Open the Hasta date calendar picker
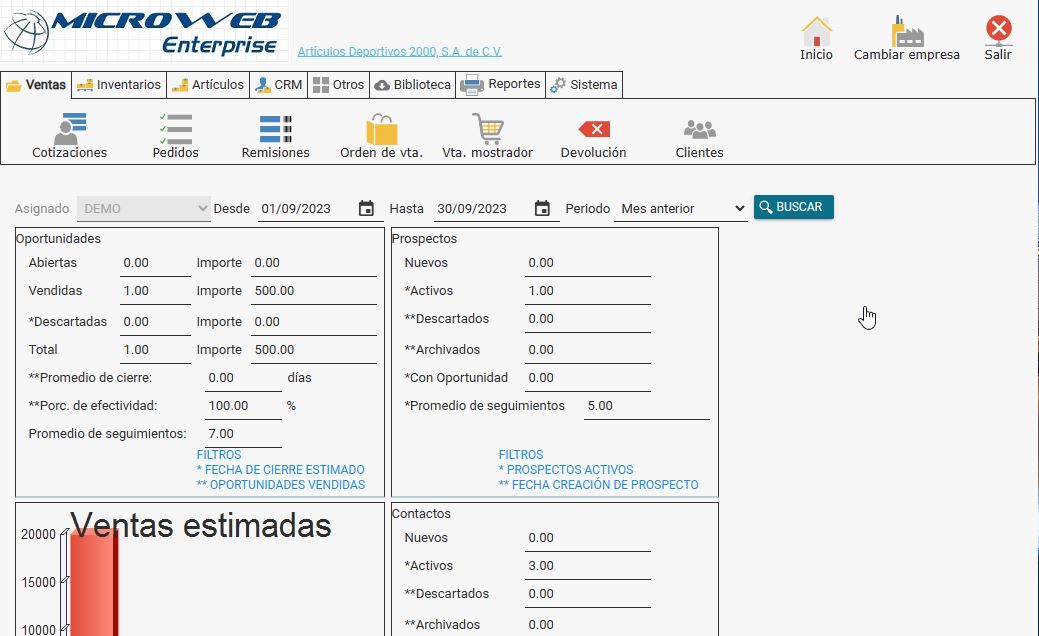 click(542, 208)
